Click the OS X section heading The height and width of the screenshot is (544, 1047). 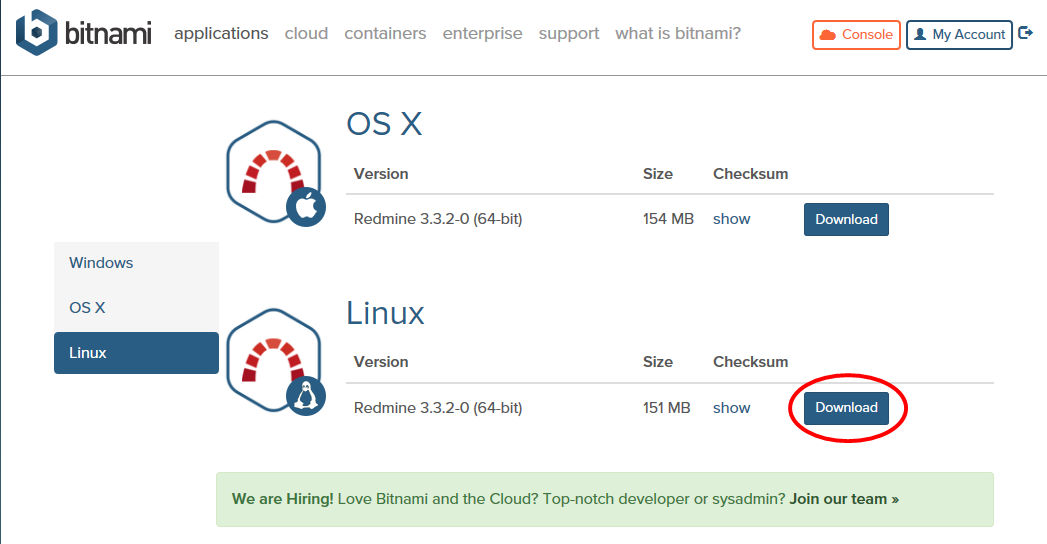[x=385, y=124]
